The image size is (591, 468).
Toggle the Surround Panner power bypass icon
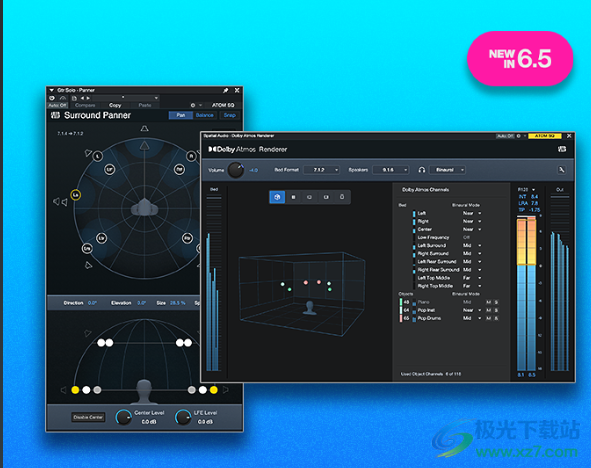(x=52, y=98)
